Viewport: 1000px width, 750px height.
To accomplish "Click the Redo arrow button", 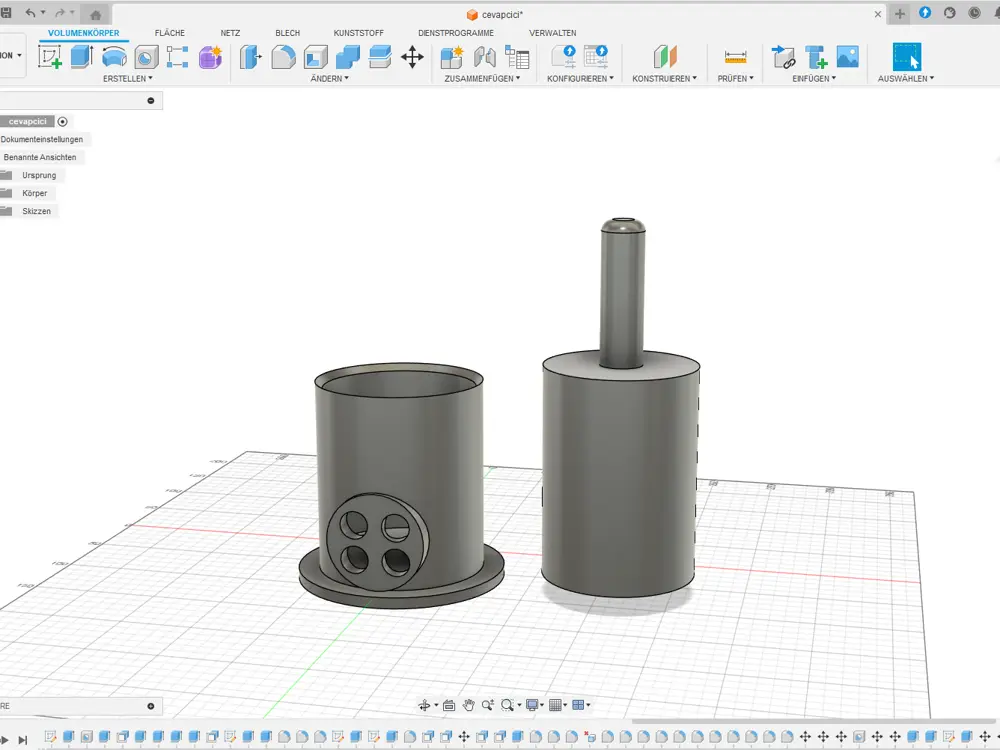I will pos(59,13).
